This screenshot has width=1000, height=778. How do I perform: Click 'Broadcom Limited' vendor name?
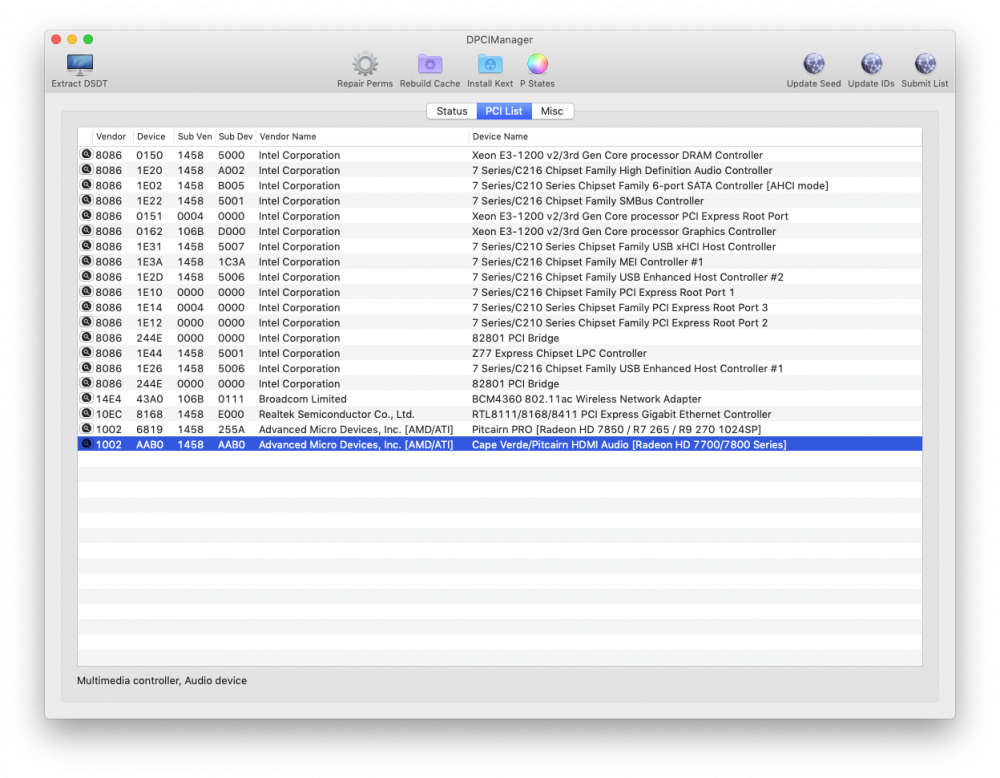(x=302, y=399)
